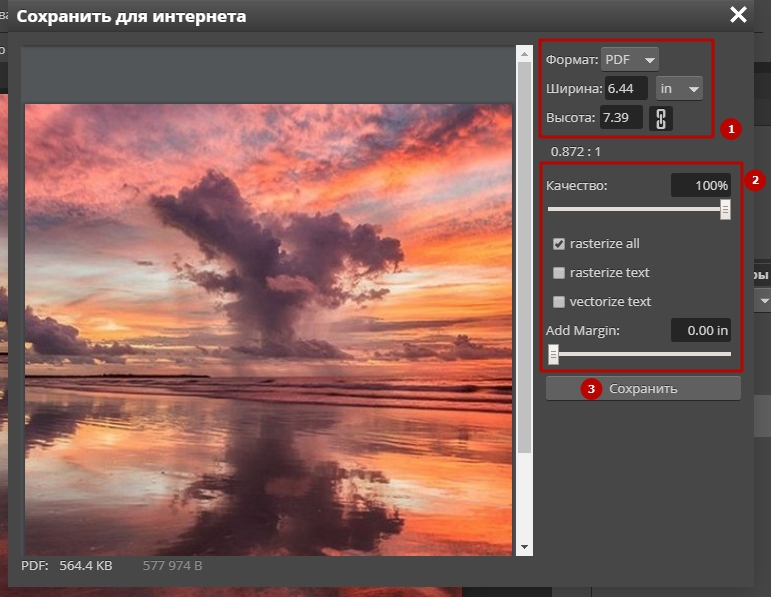
Task: Enable the rasterize text checkbox
Action: 560,273
